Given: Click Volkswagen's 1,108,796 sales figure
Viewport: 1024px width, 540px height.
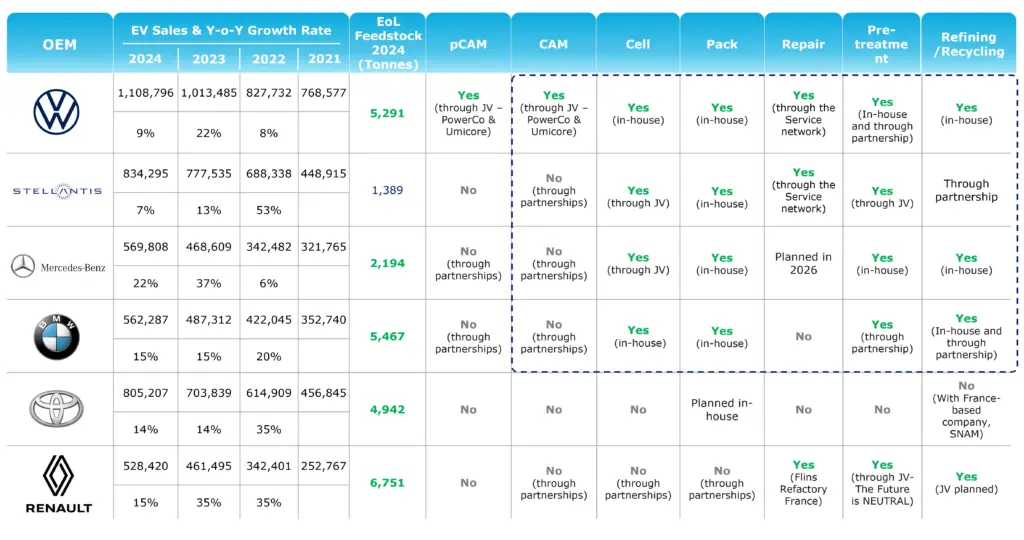Looking at the screenshot, I should (146, 93).
